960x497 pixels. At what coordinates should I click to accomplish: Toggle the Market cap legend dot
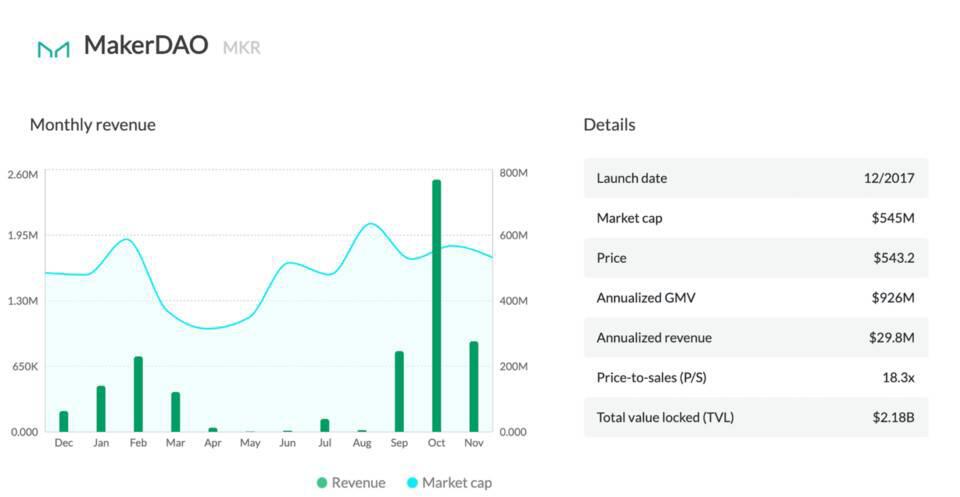(x=411, y=483)
